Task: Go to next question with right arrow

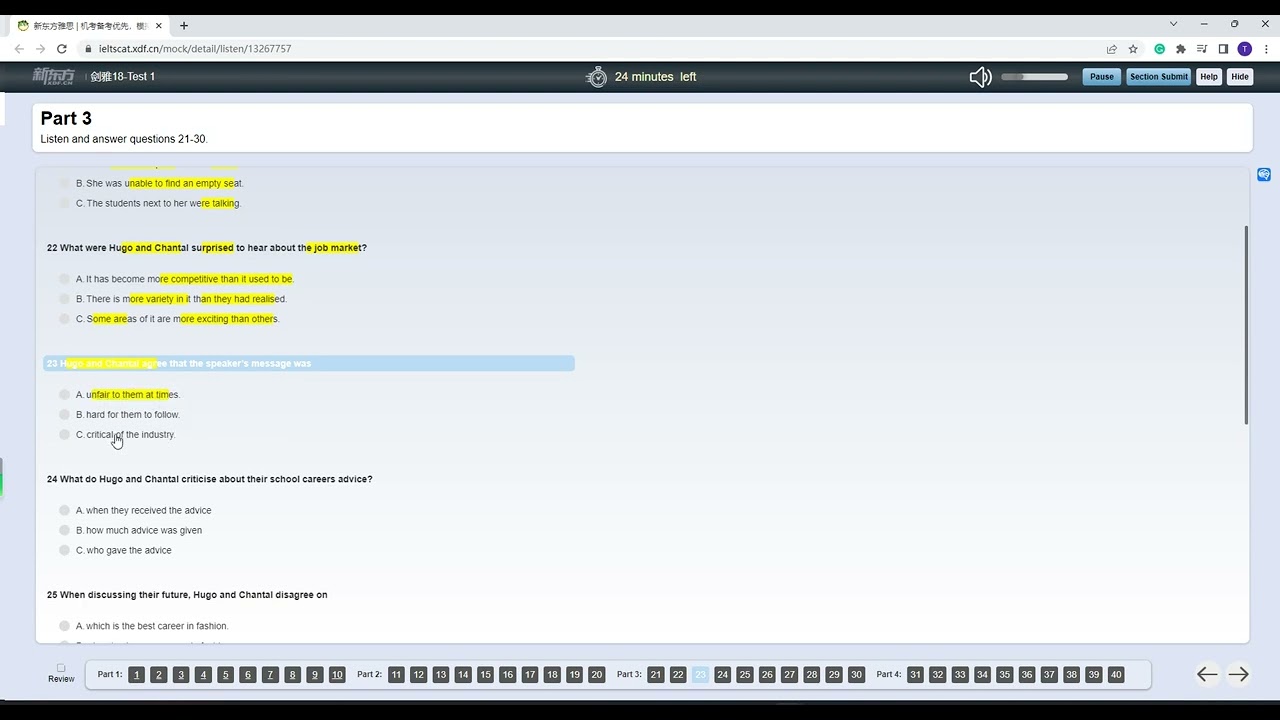Action: (x=1238, y=675)
